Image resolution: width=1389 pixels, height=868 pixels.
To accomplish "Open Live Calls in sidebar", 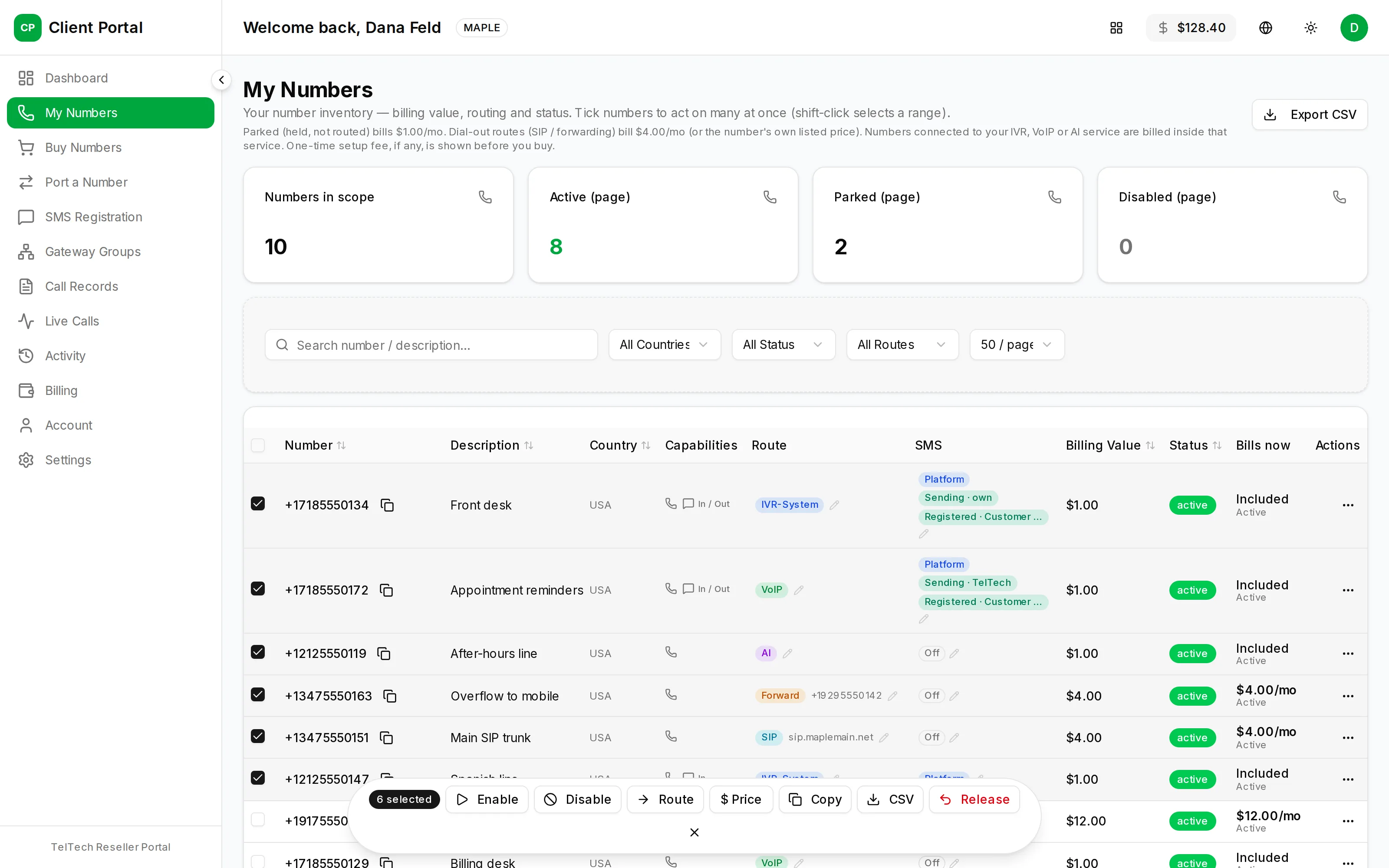I will coord(110,321).
